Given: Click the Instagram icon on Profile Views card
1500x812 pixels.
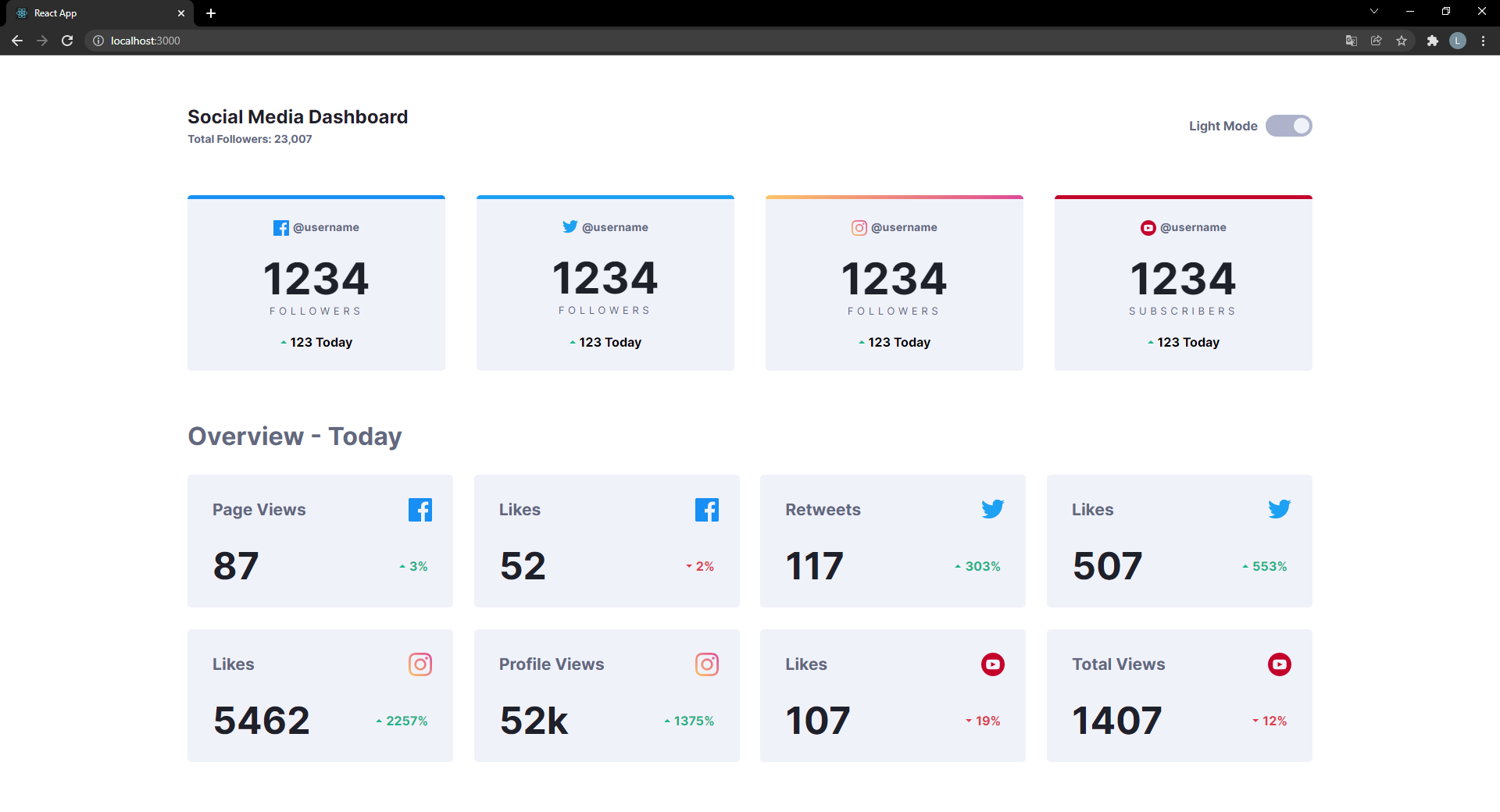Looking at the screenshot, I should pos(707,664).
